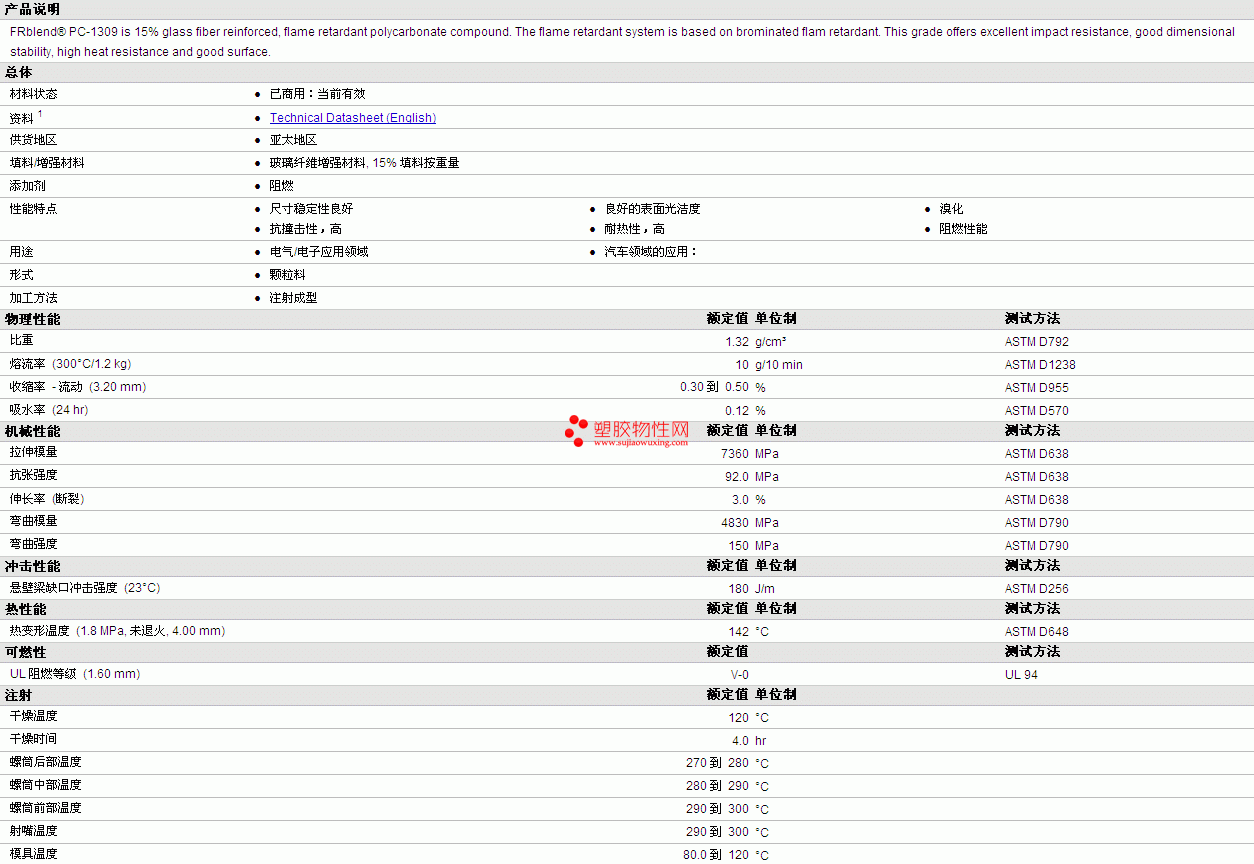1254x864 pixels.
Task: Click the "注射" section header
Action: (x=18, y=695)
